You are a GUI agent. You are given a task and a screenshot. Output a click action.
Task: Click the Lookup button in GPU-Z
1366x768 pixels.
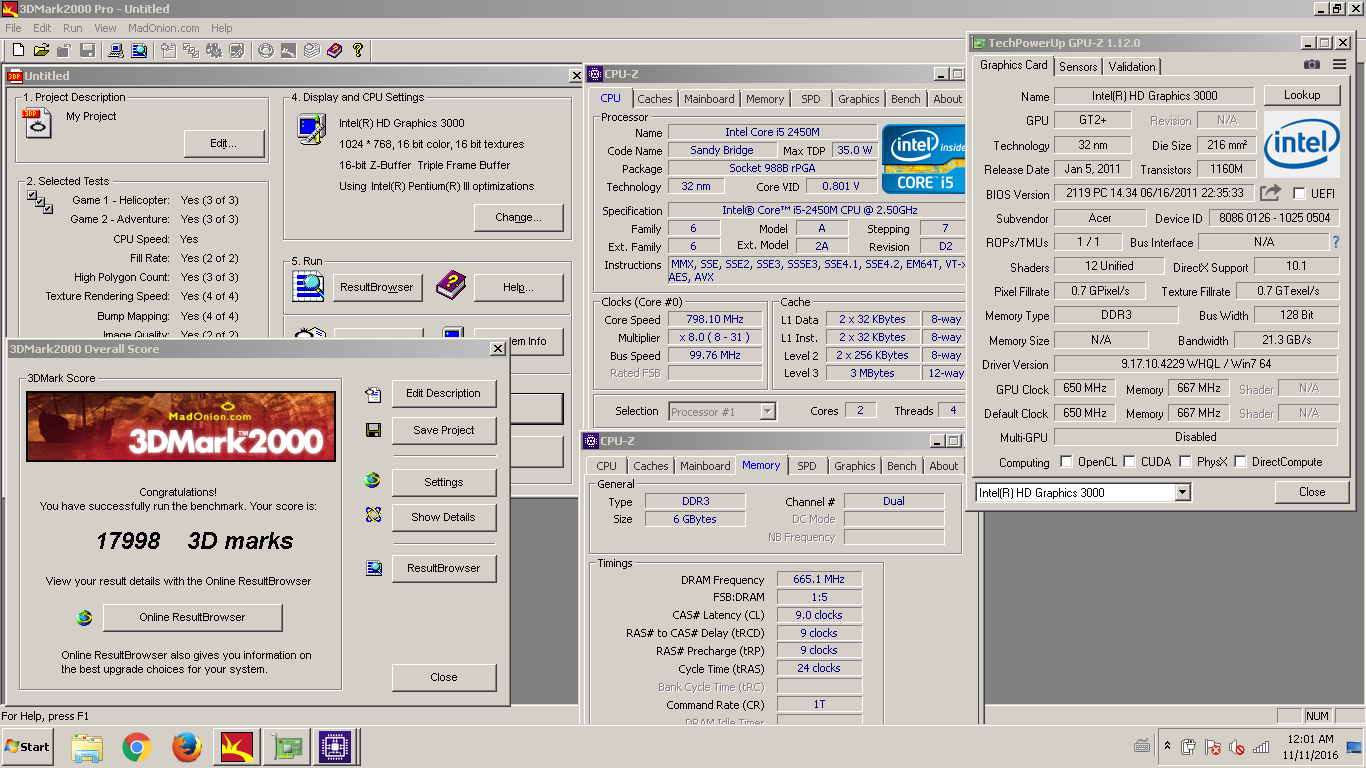coord(1302,95)
